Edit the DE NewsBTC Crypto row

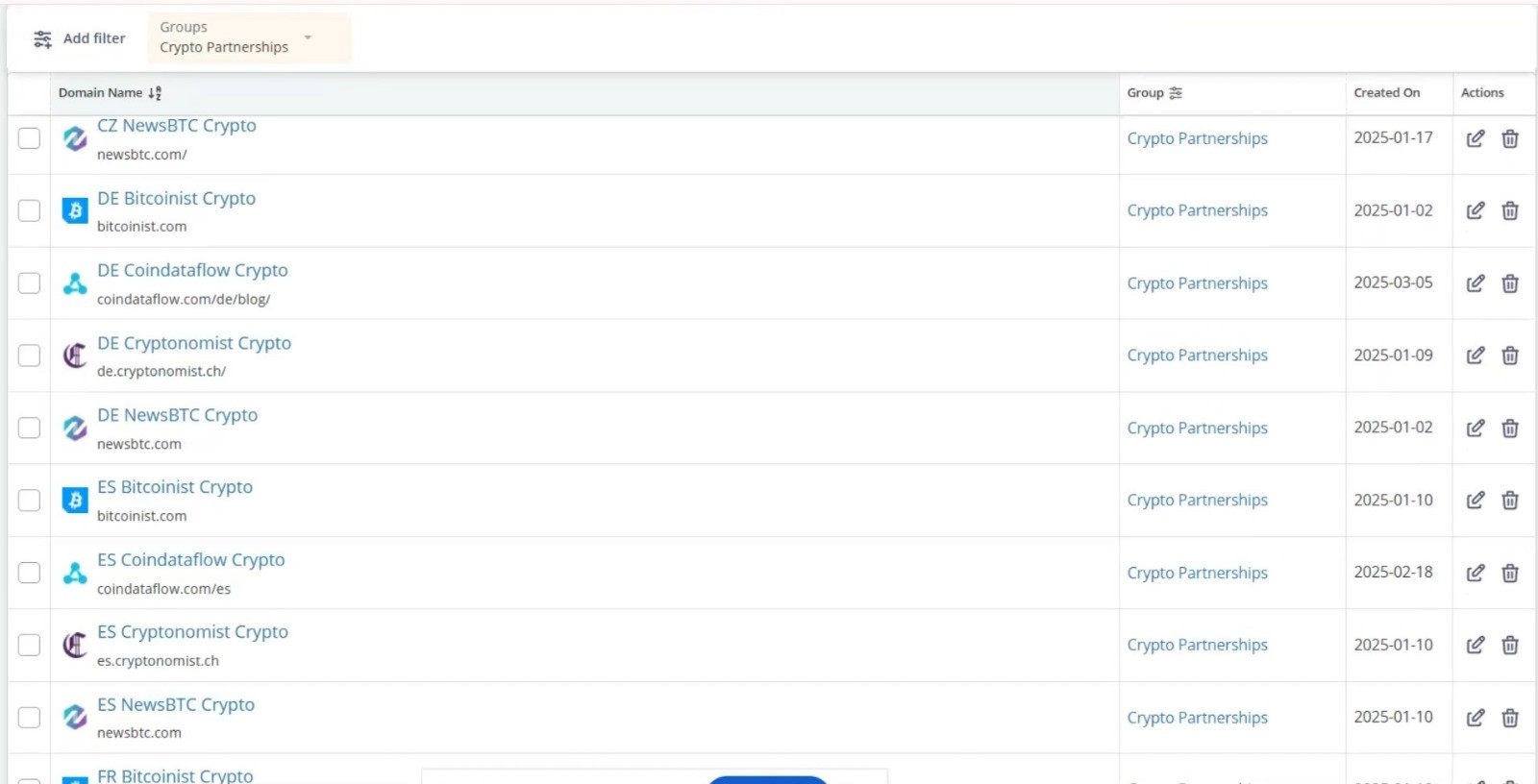(x=1476, y=428)
